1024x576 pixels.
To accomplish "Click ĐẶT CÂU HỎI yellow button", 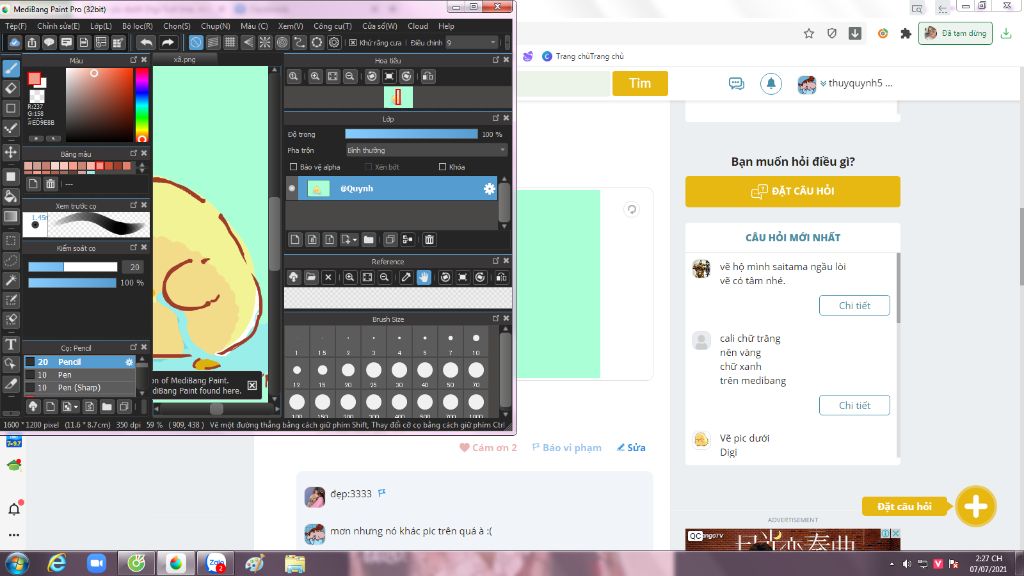I will [x=793, y=191].
